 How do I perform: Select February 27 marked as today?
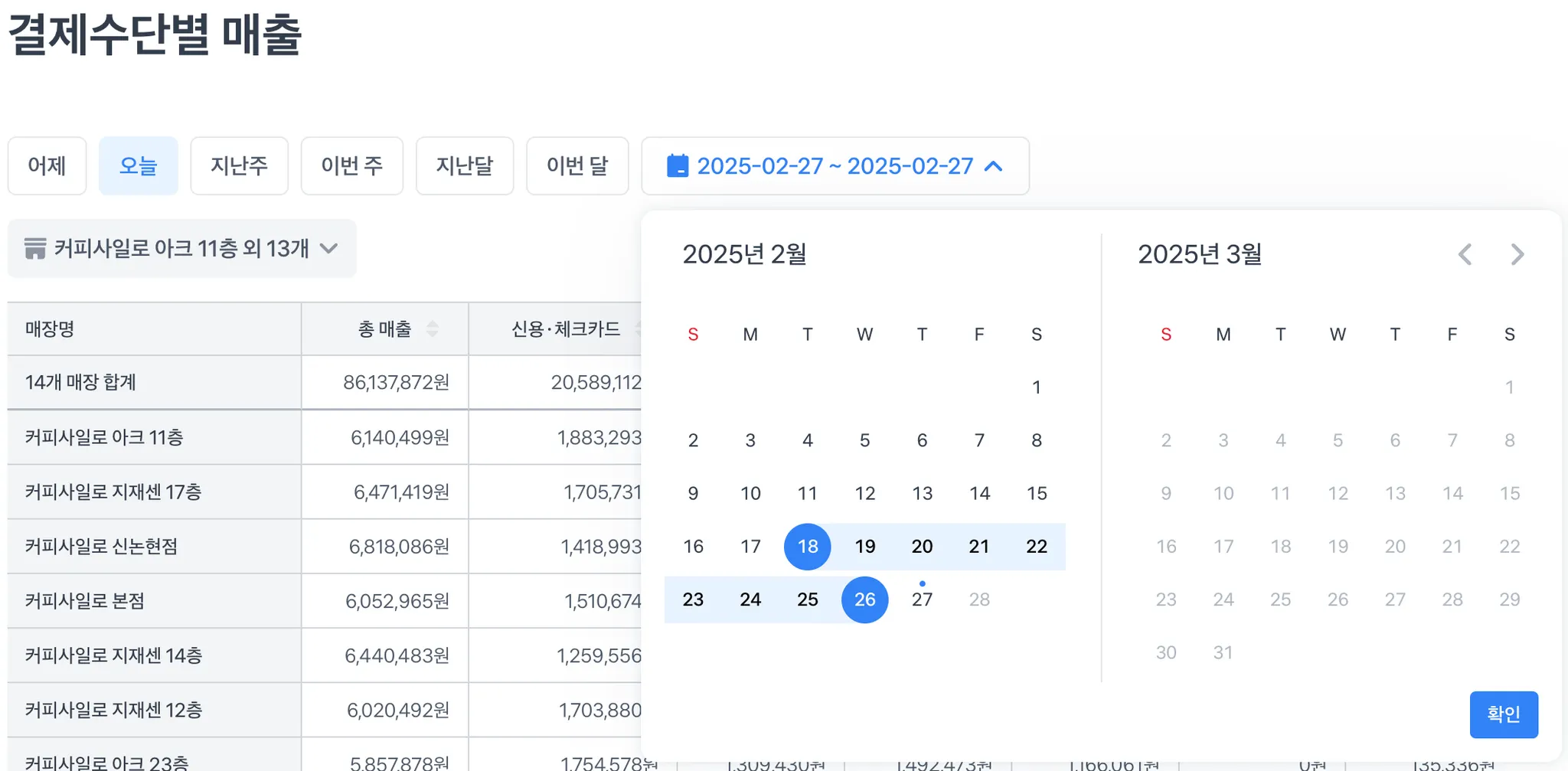coord(922,599)
